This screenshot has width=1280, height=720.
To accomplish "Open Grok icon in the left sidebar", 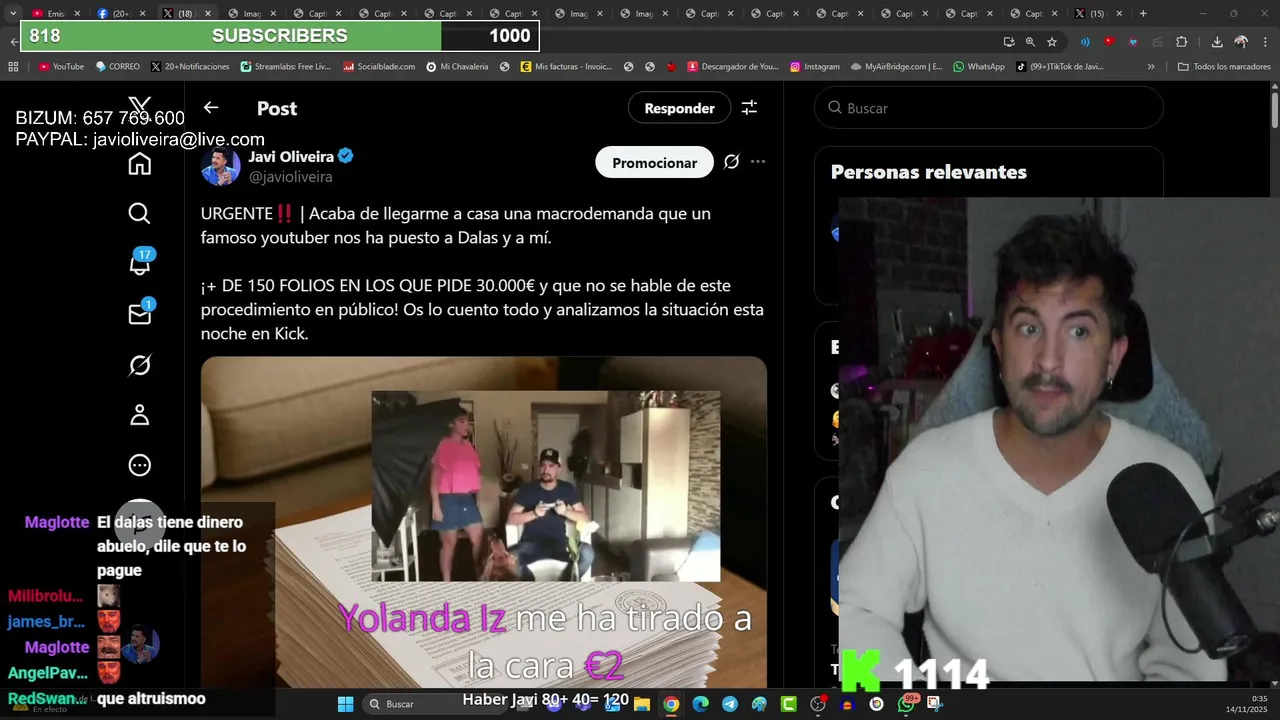I will click(140, 365).
